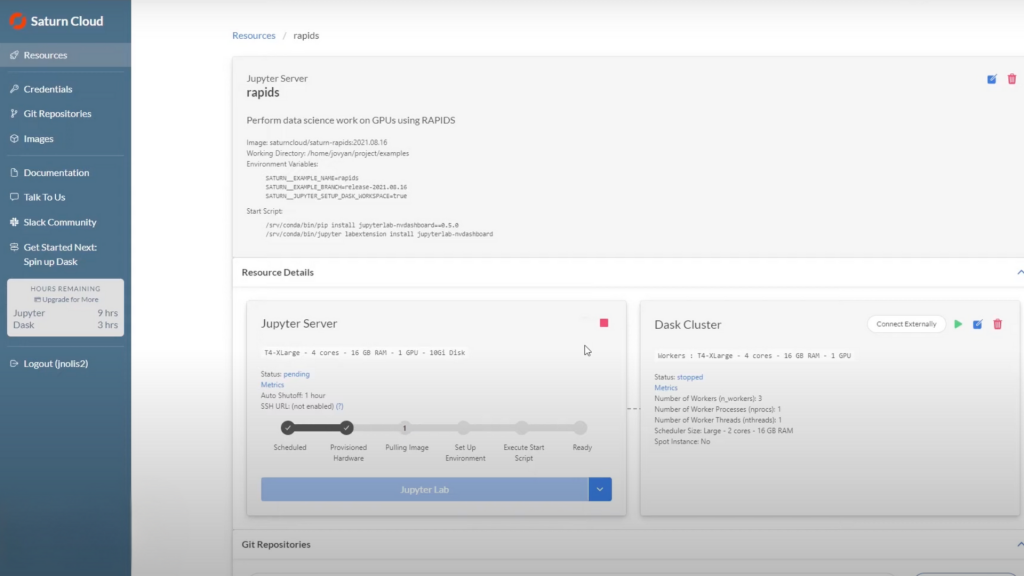Delete the rapids resource (top trash icon)

(x=1012, y=79)
